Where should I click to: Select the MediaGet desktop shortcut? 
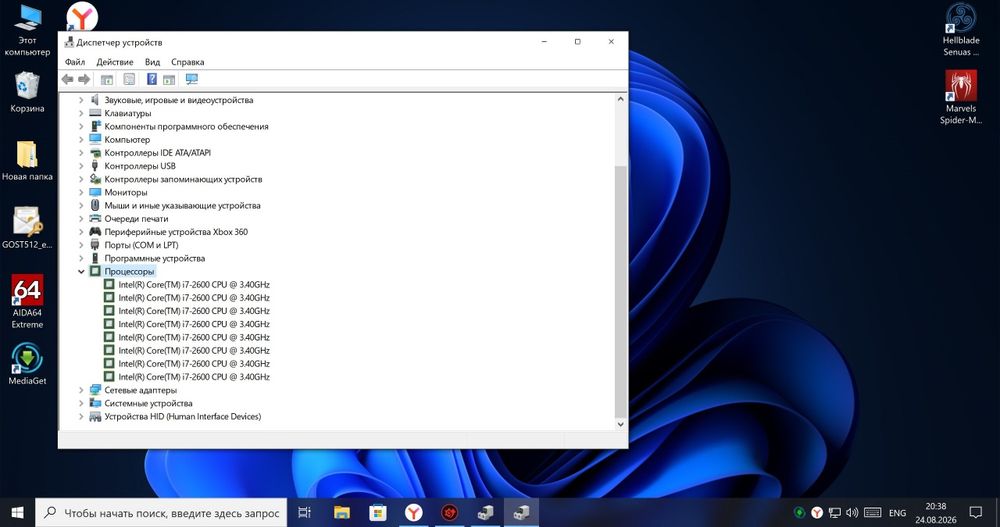click(x=27, y=364)
